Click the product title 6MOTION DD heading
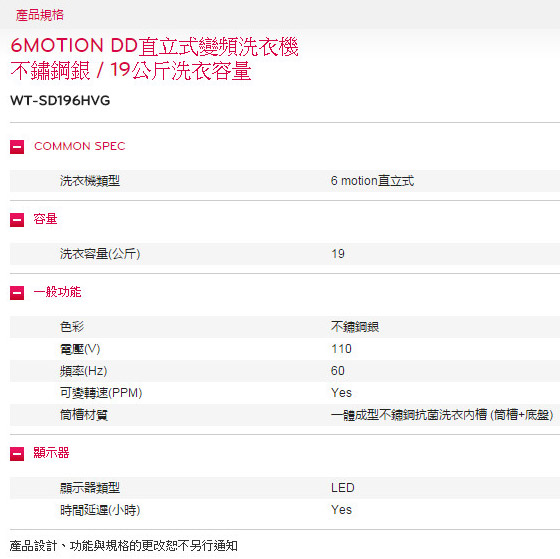560x559 pixels. (x=154, y=58)
